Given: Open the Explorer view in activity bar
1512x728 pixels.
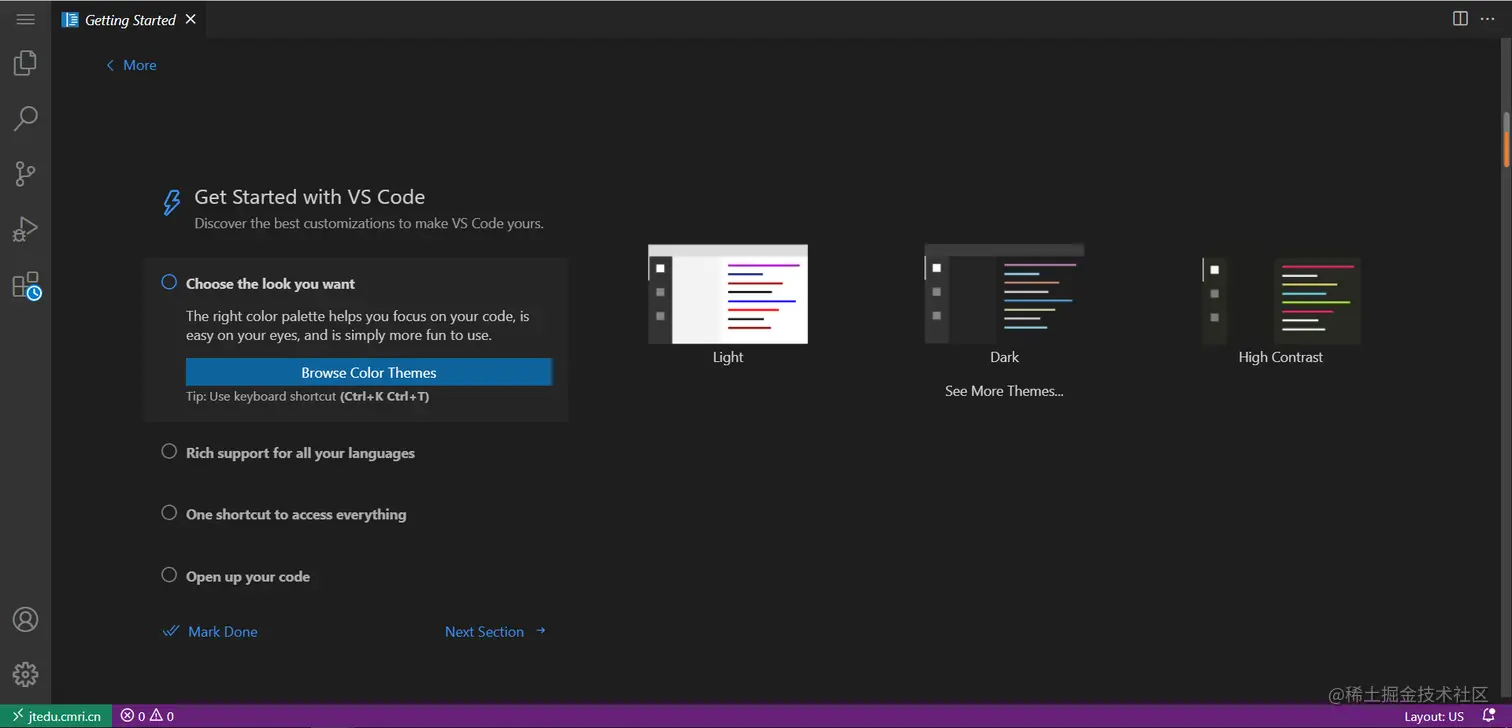Looking at the screenshot, I should click(25, 63).
